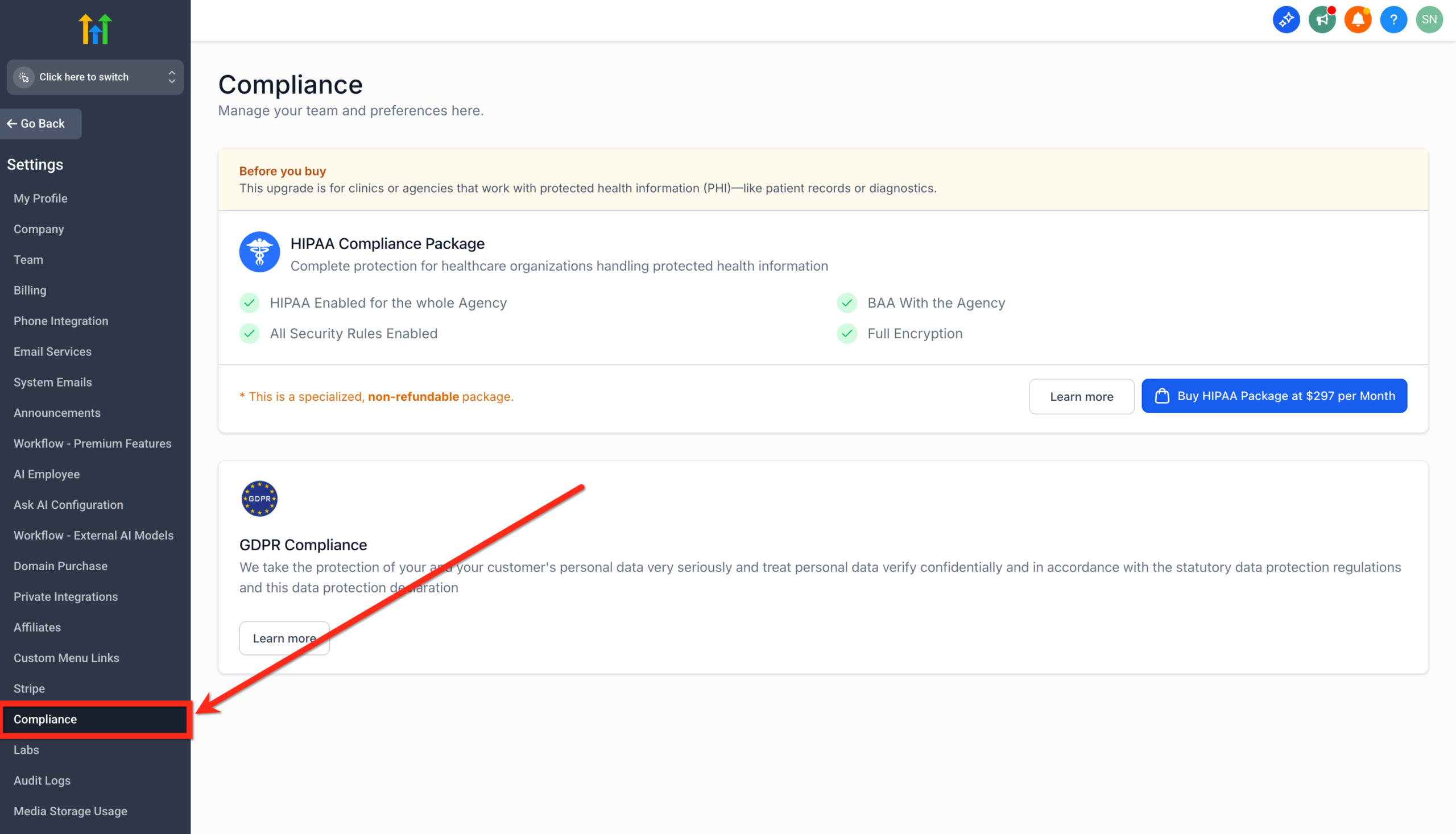Image resolution: width=1456 pixels, height=834 pixels.
Task: Click the BAA With the Agency checkmark
Action: coord(847,302)
